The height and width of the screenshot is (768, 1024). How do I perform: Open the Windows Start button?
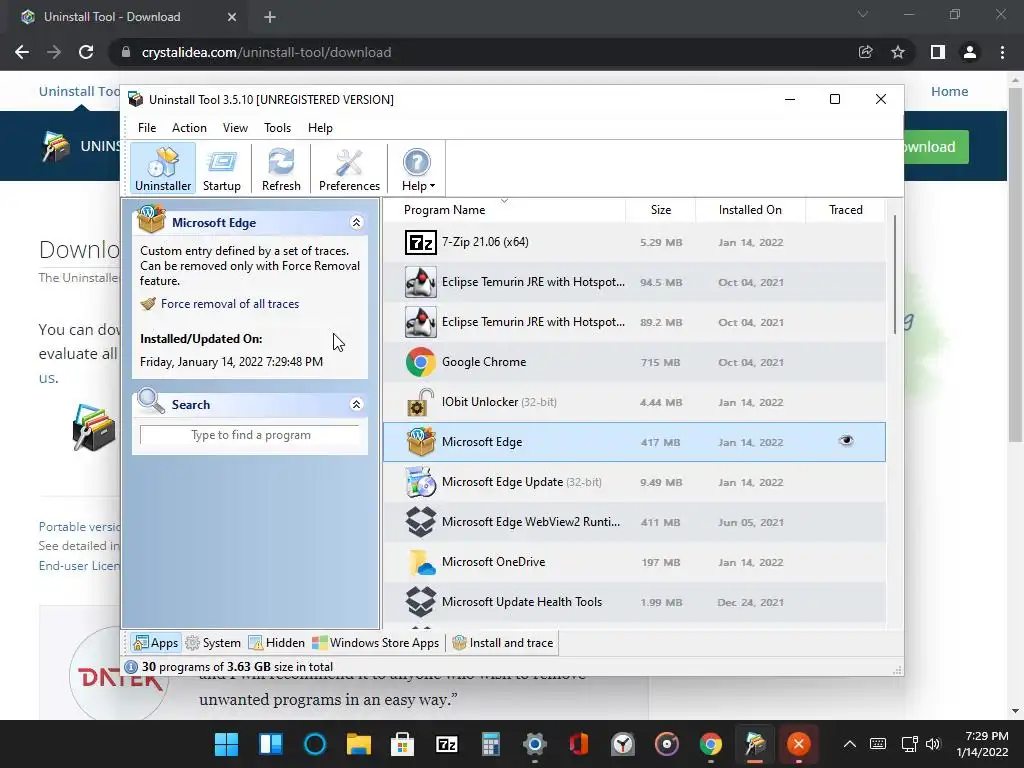[227, 744]
